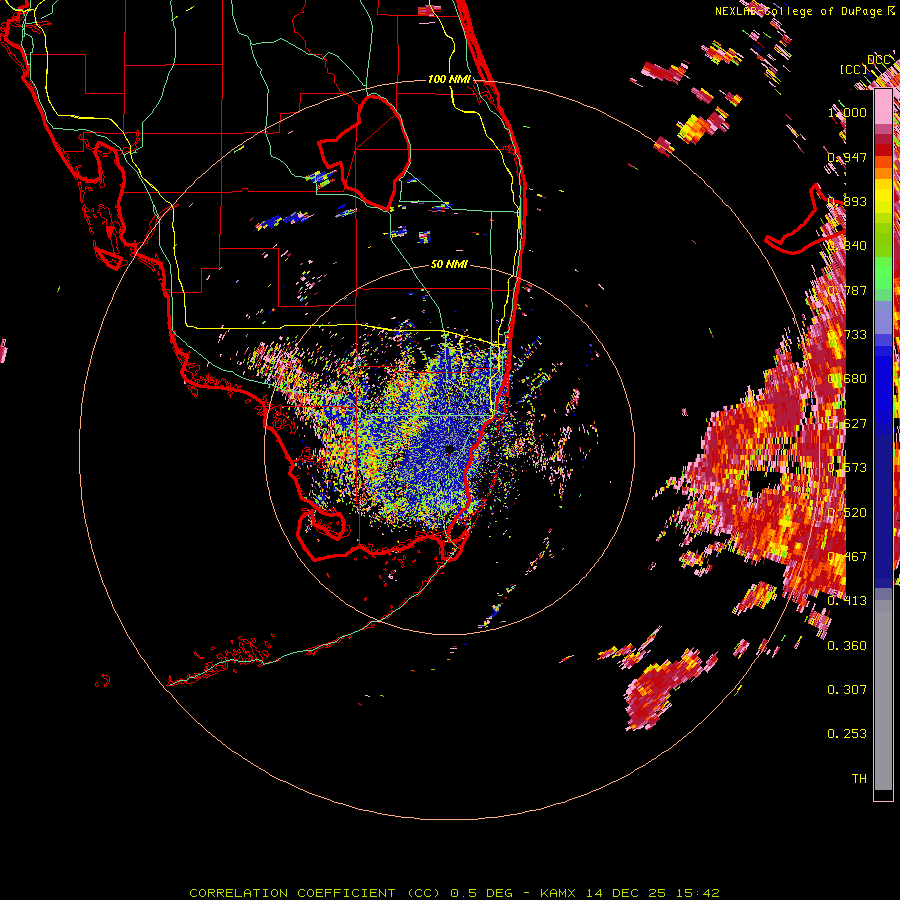Image resolution: width=900 pixels, height=900 pixels.
Task: Click the "TH" threshold label
Action: pyautogui.click(x=859, y=779)
